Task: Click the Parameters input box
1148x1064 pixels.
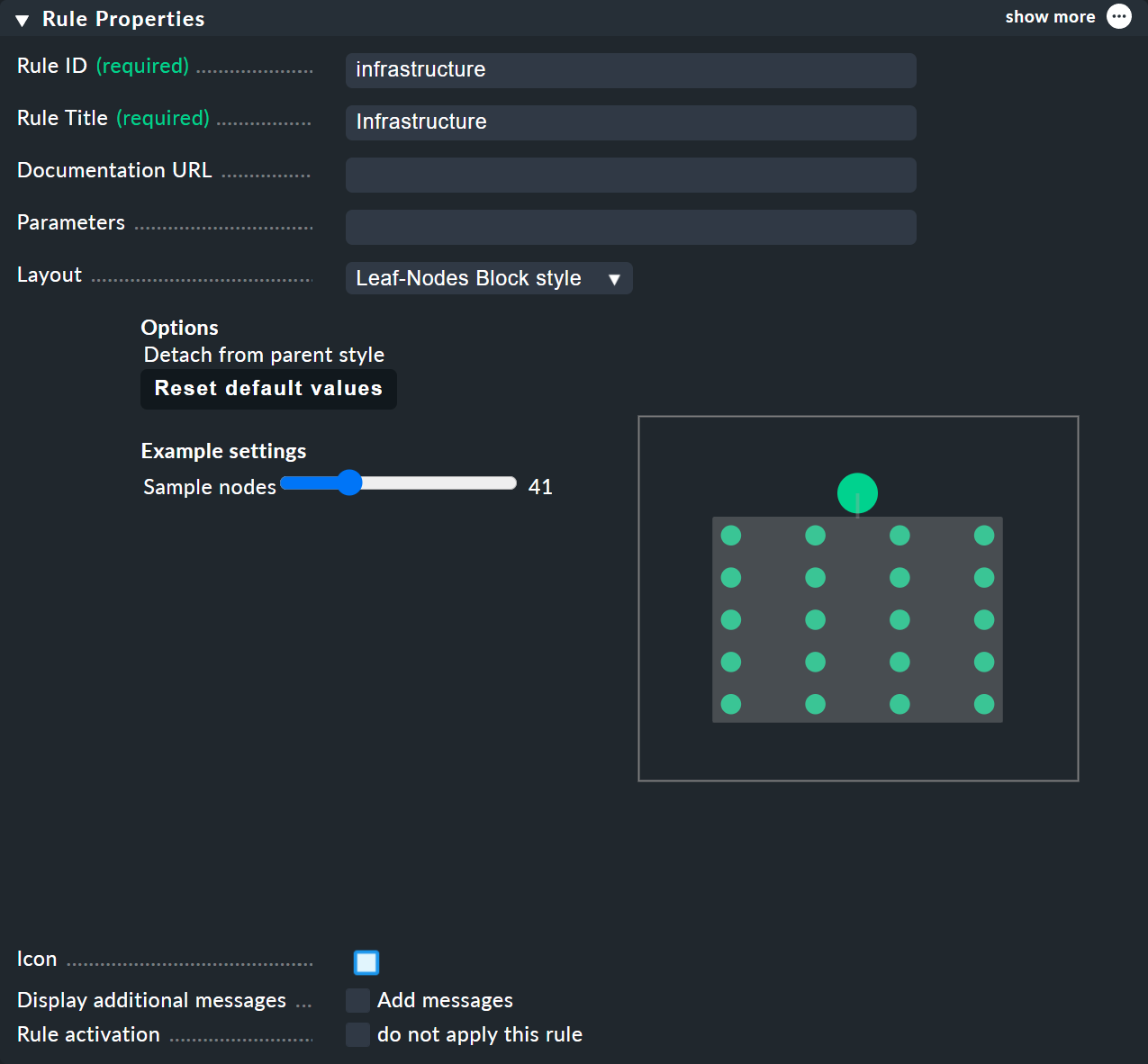Action: click(630, 227)
